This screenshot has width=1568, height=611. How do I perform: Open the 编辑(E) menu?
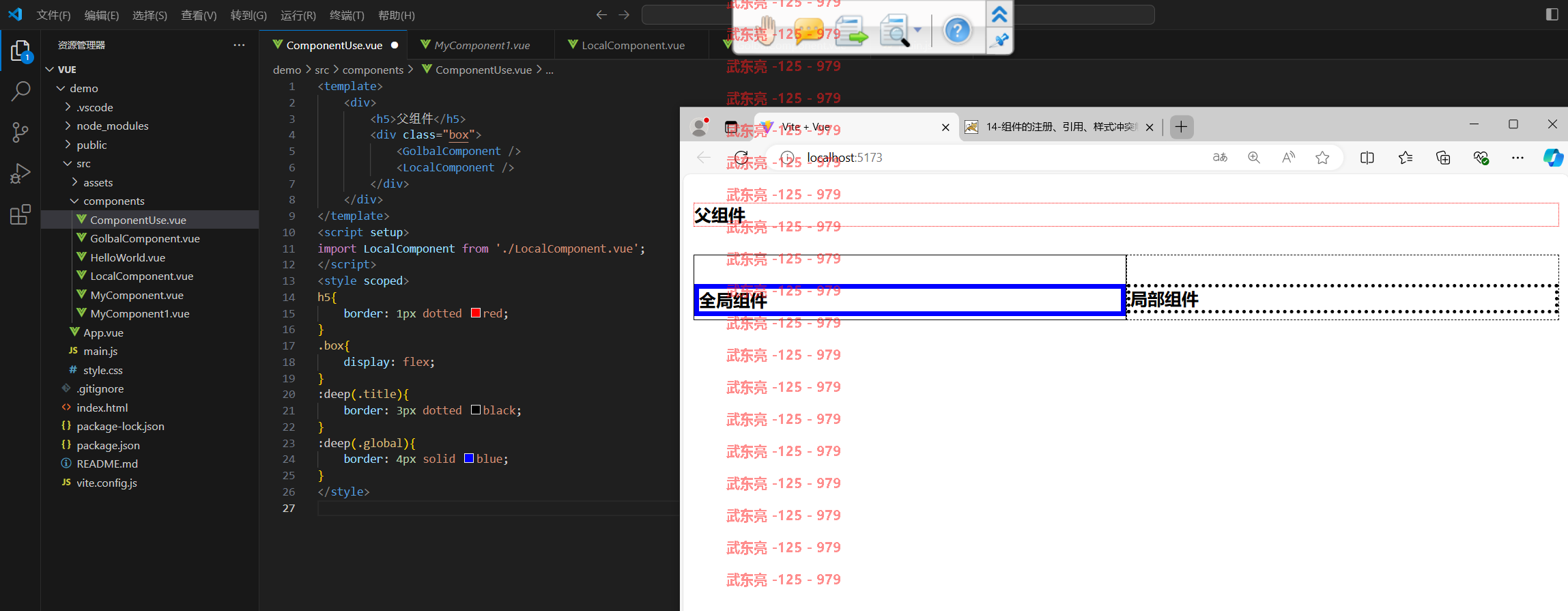102,15
